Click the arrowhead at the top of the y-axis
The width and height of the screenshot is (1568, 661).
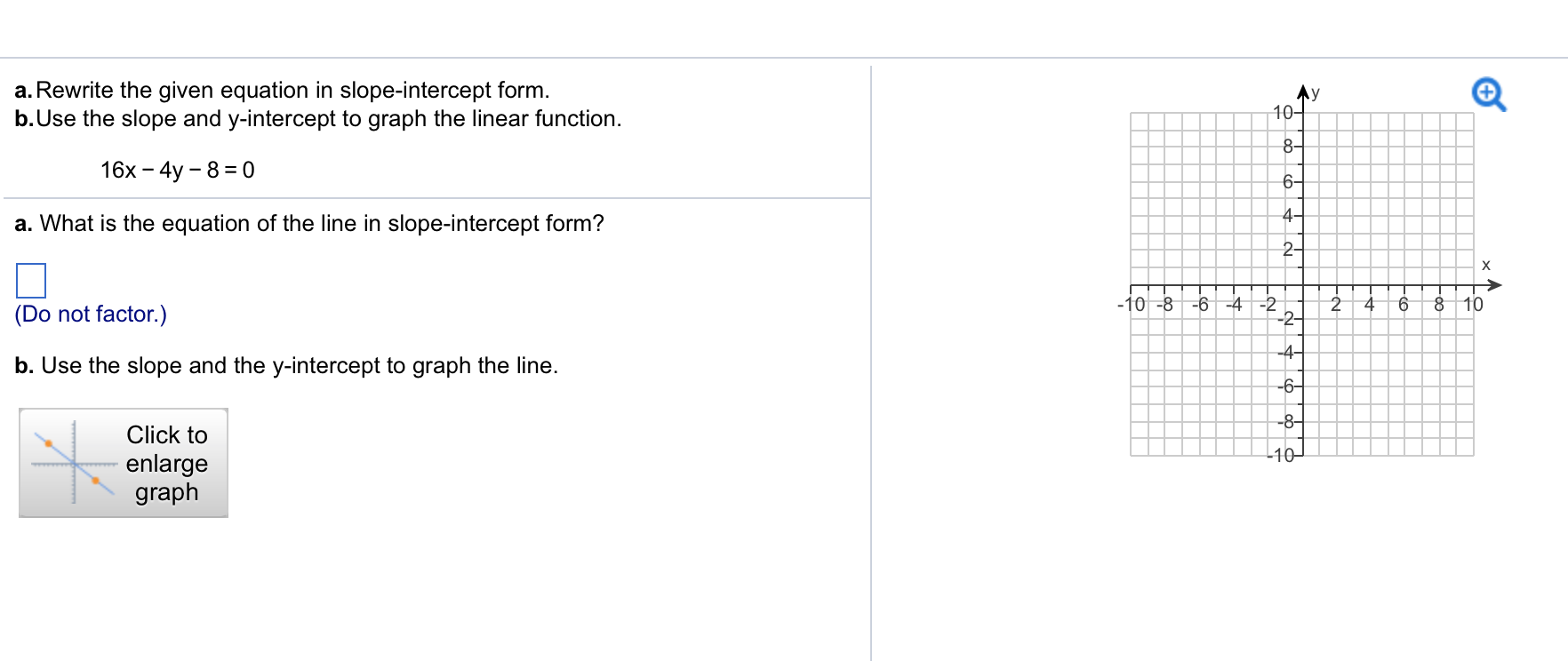[x=1301, y=86]
